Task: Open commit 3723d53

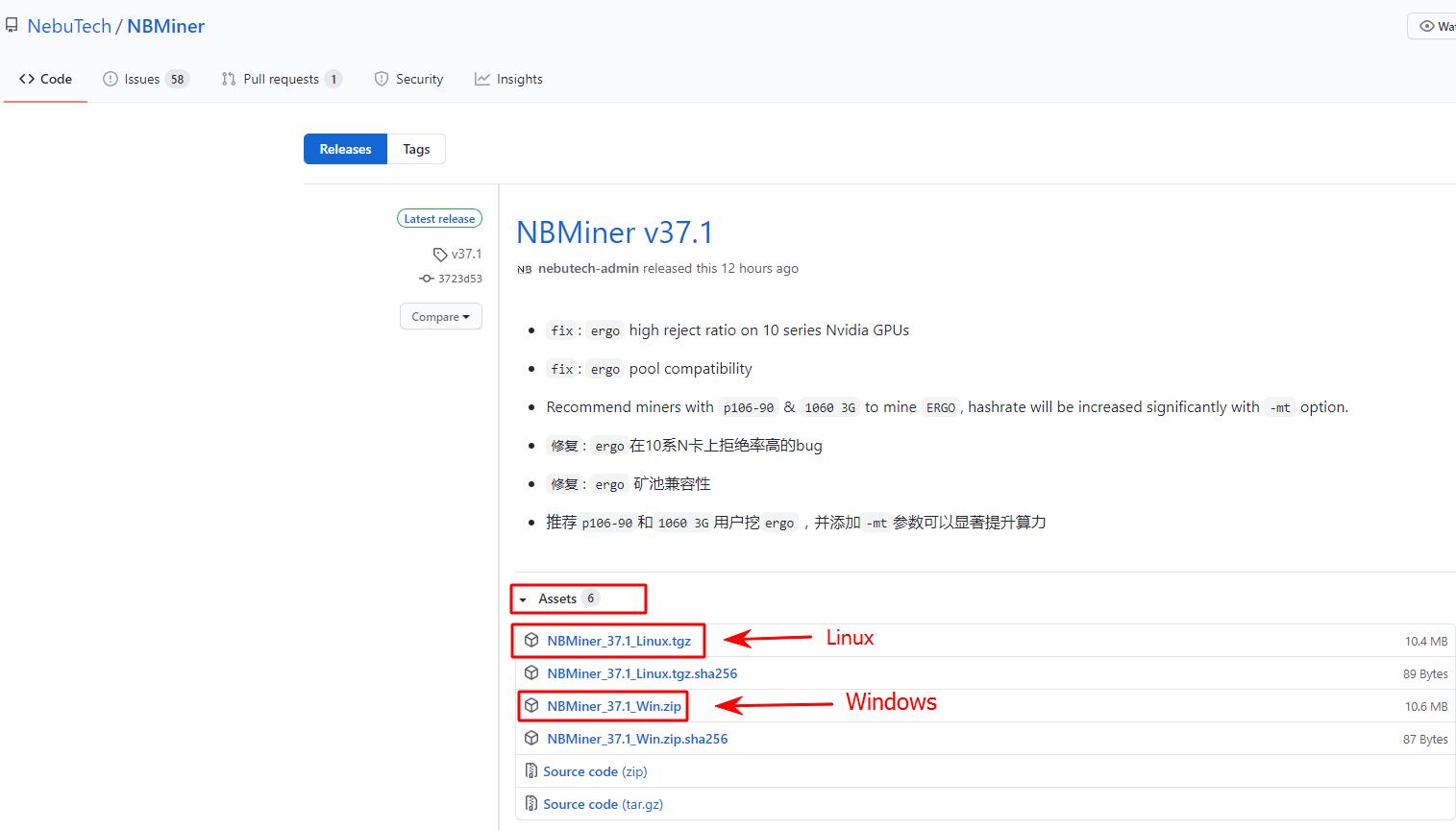Action: (x=460, y=279)
